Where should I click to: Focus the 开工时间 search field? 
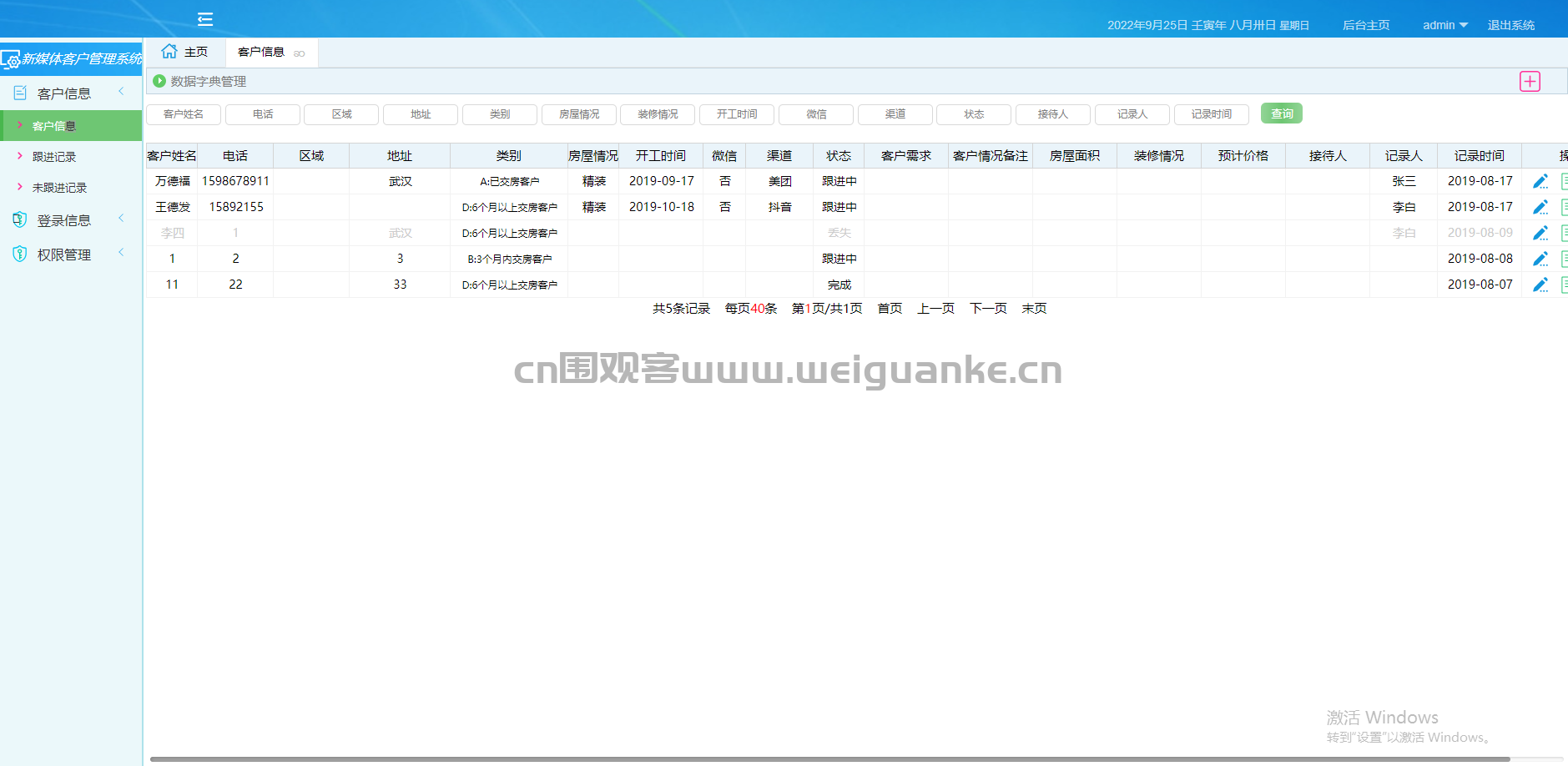737,114
